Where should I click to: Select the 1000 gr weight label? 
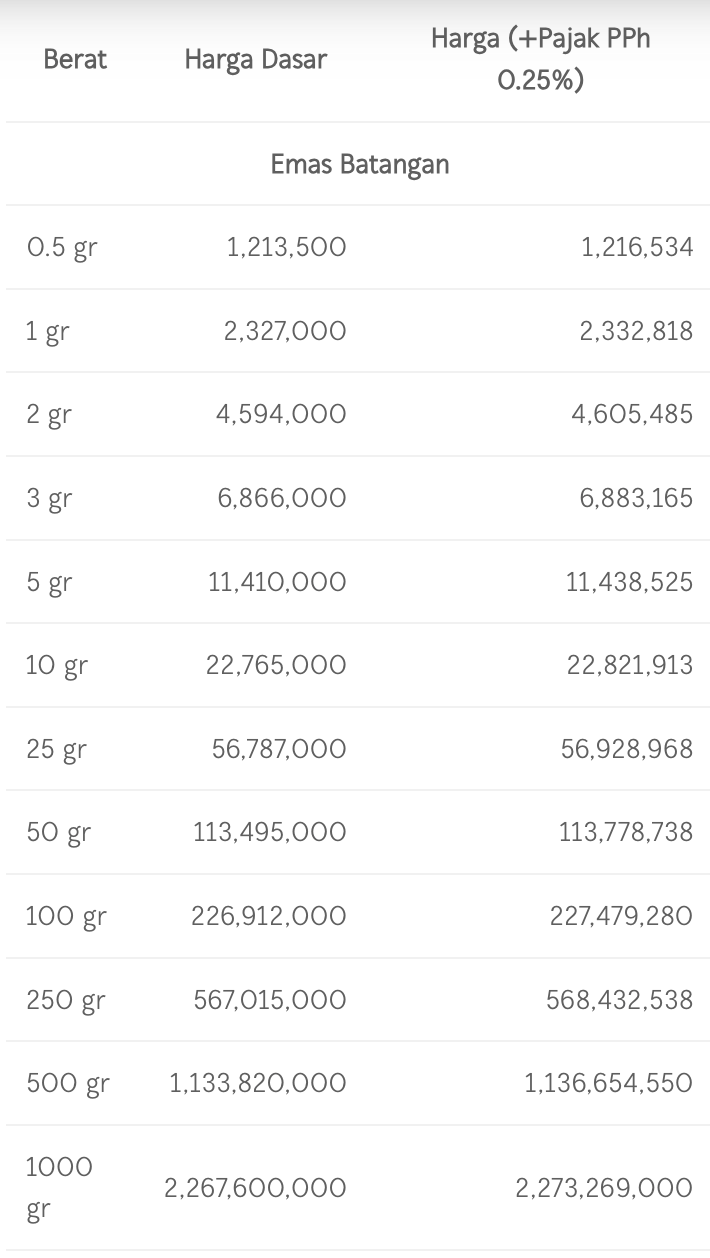tap(59, 1188)
